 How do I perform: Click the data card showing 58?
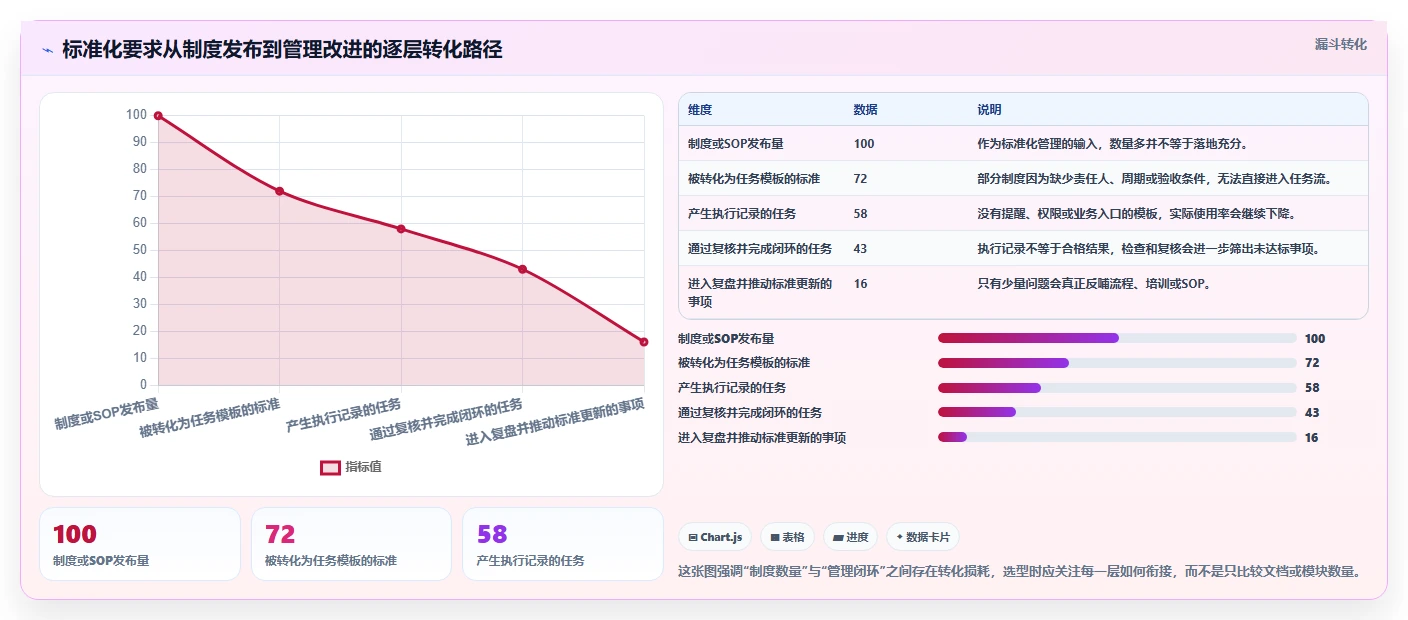click(x=563, y=544)
